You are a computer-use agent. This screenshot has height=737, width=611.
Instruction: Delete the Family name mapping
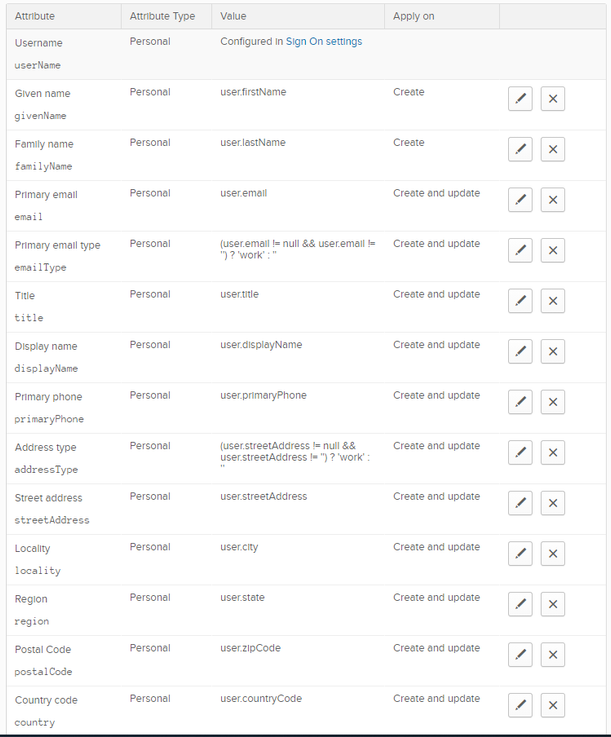tap(553, 149)
